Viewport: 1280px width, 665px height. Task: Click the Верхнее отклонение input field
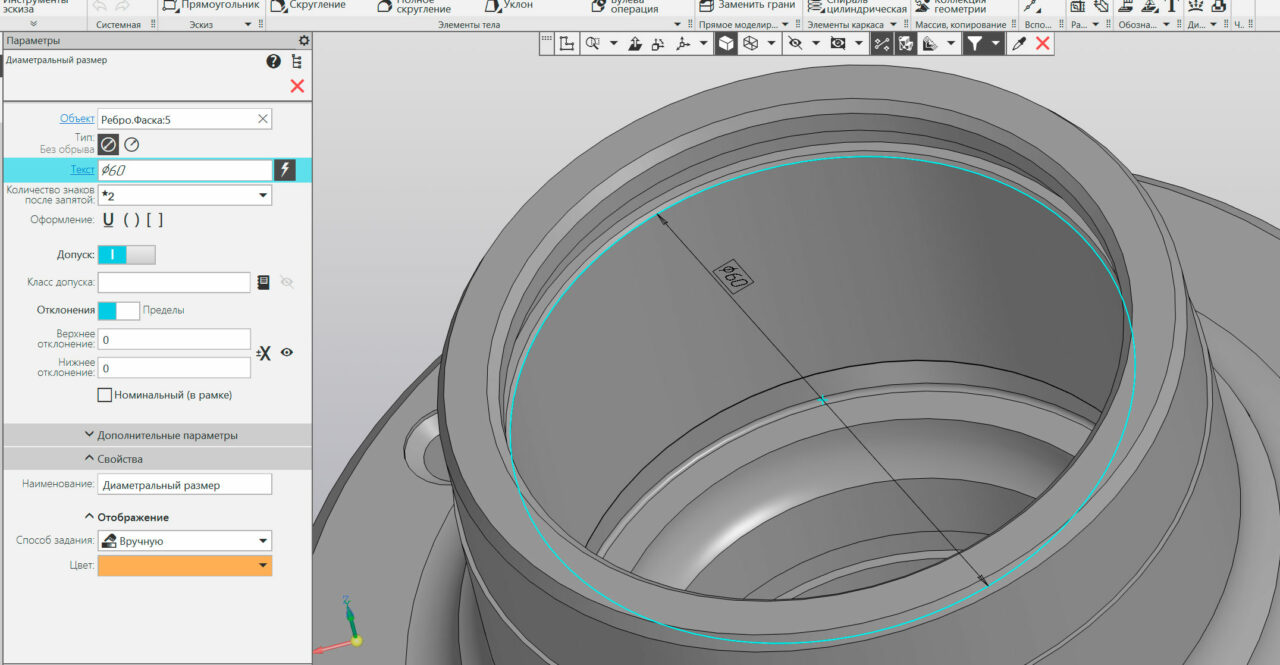coord(174,340)
